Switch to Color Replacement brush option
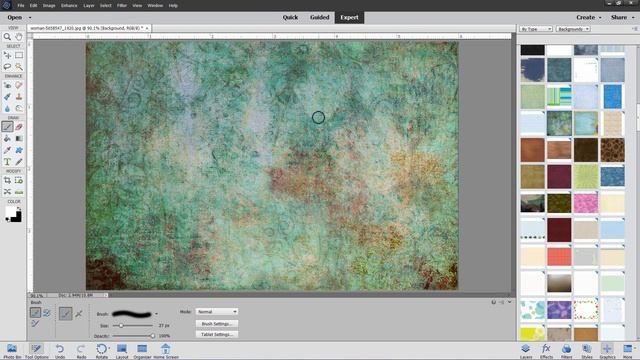Screen dimensions: 640x360 [x=36, y=324]
